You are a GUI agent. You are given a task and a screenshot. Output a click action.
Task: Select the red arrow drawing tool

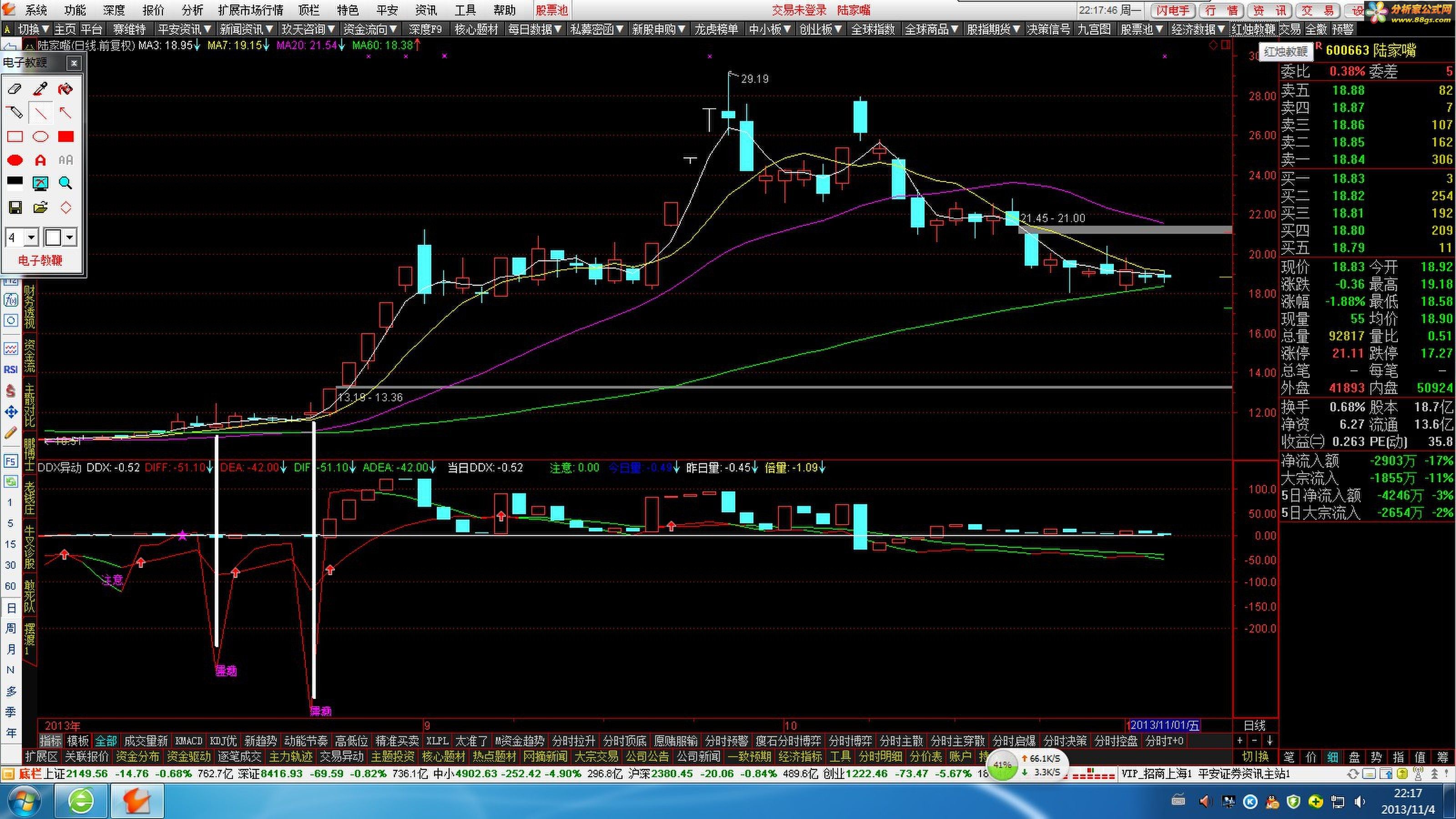[x=66, y=112]
